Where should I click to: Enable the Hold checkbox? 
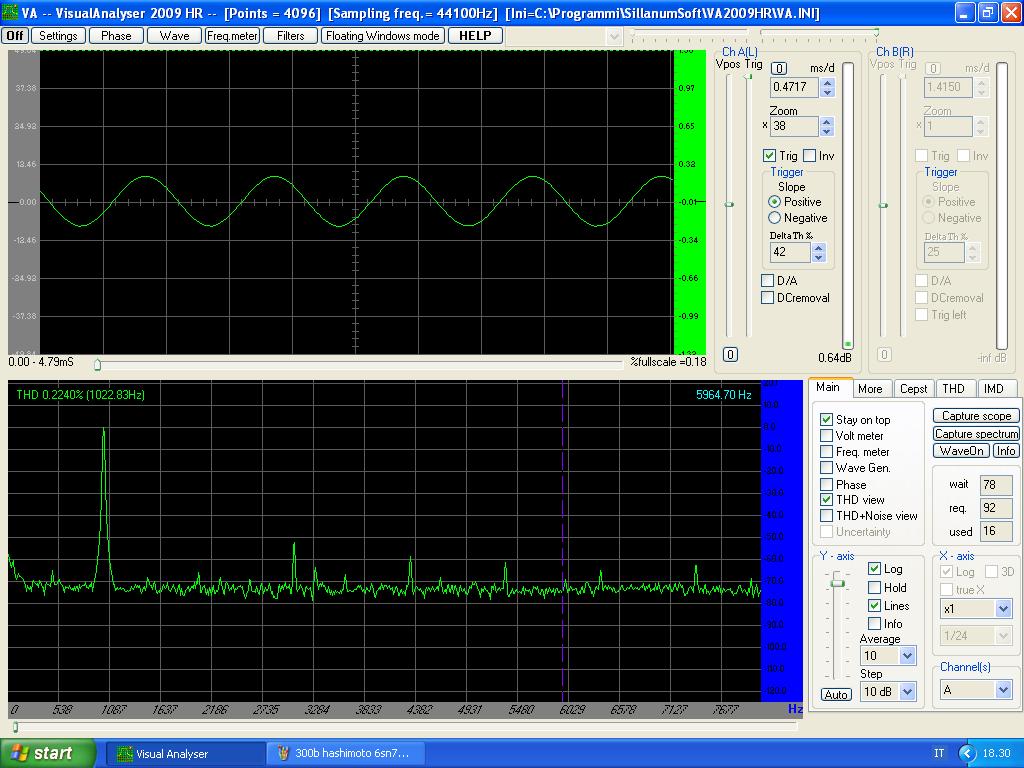pos(874,588)
